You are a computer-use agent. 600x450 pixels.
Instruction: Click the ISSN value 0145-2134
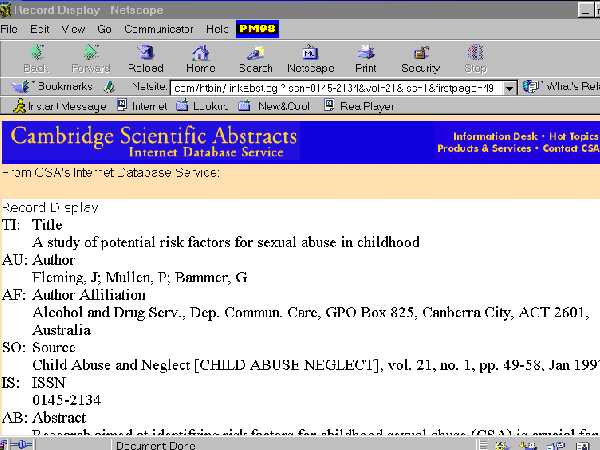pos(67,400)
